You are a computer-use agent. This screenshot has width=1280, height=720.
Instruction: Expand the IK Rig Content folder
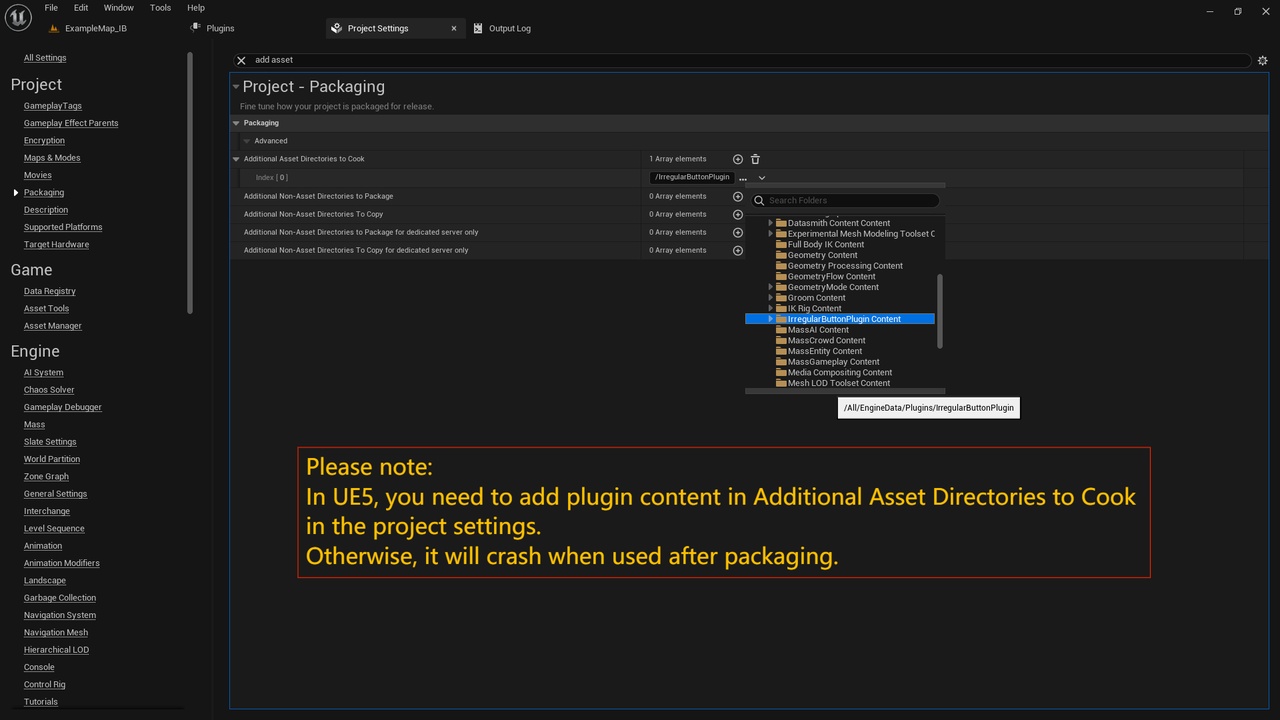771,308
